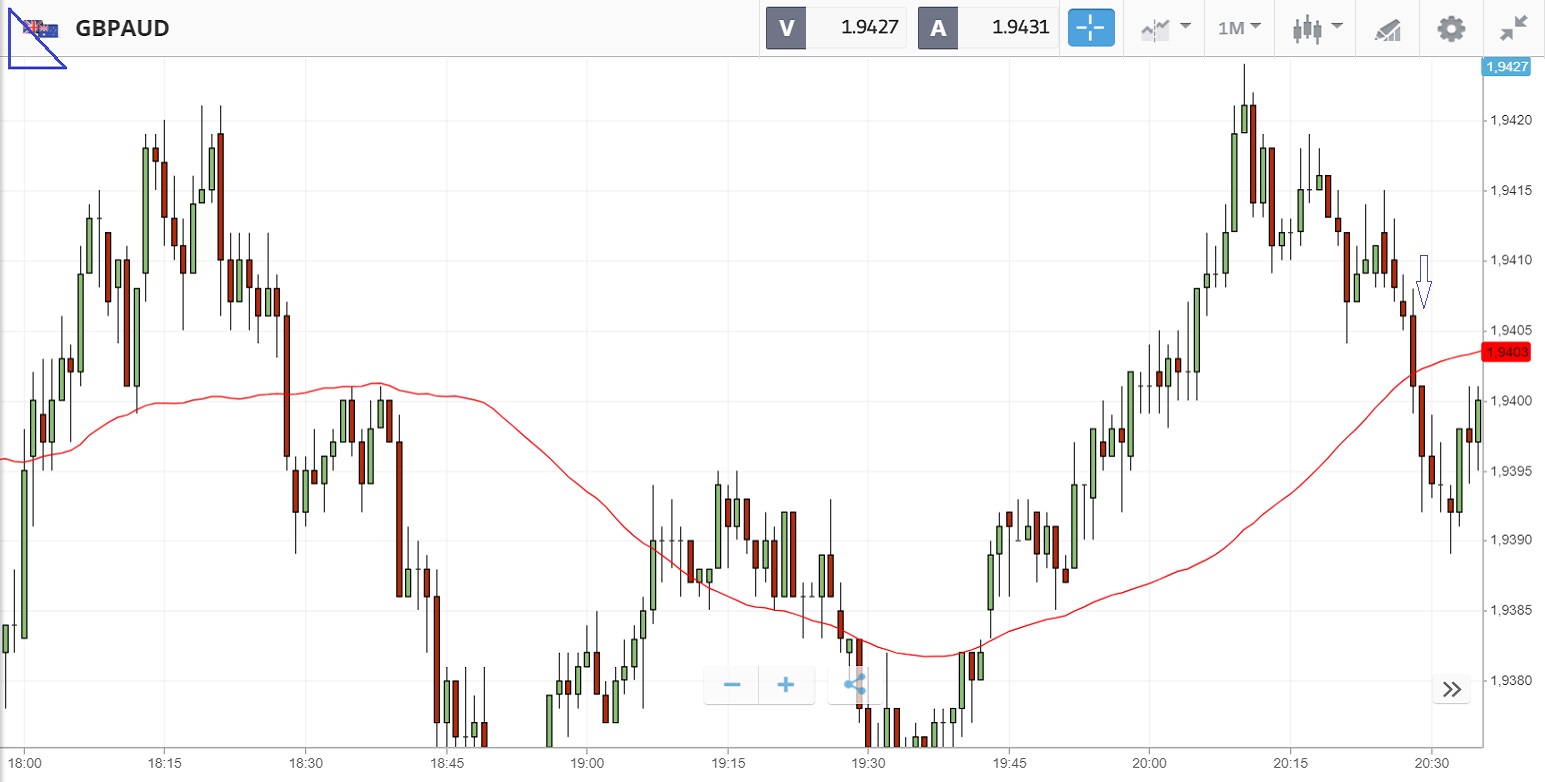Click the red 1,9403 moving average tag

(1505, 352)
